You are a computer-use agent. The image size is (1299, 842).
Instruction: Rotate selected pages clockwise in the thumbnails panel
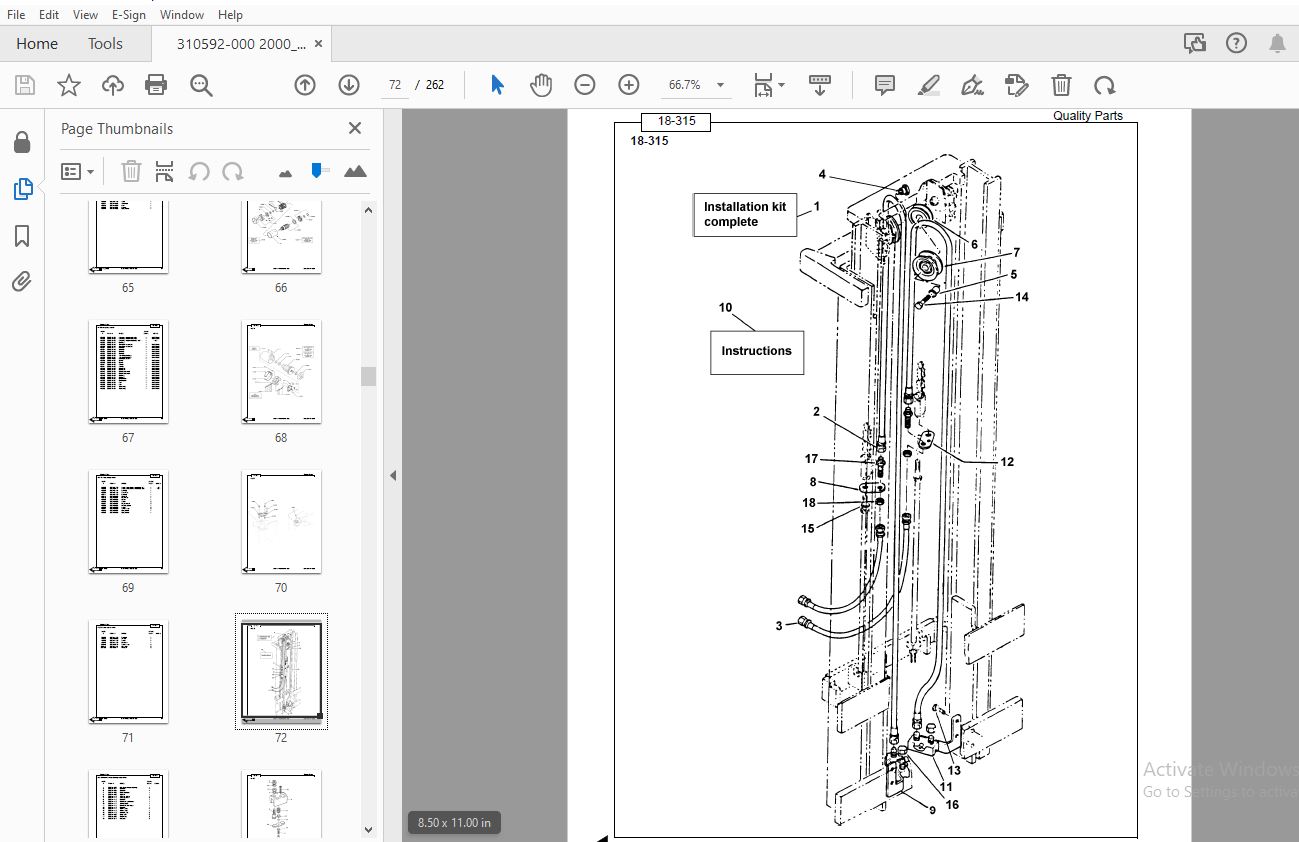point(233,172)
